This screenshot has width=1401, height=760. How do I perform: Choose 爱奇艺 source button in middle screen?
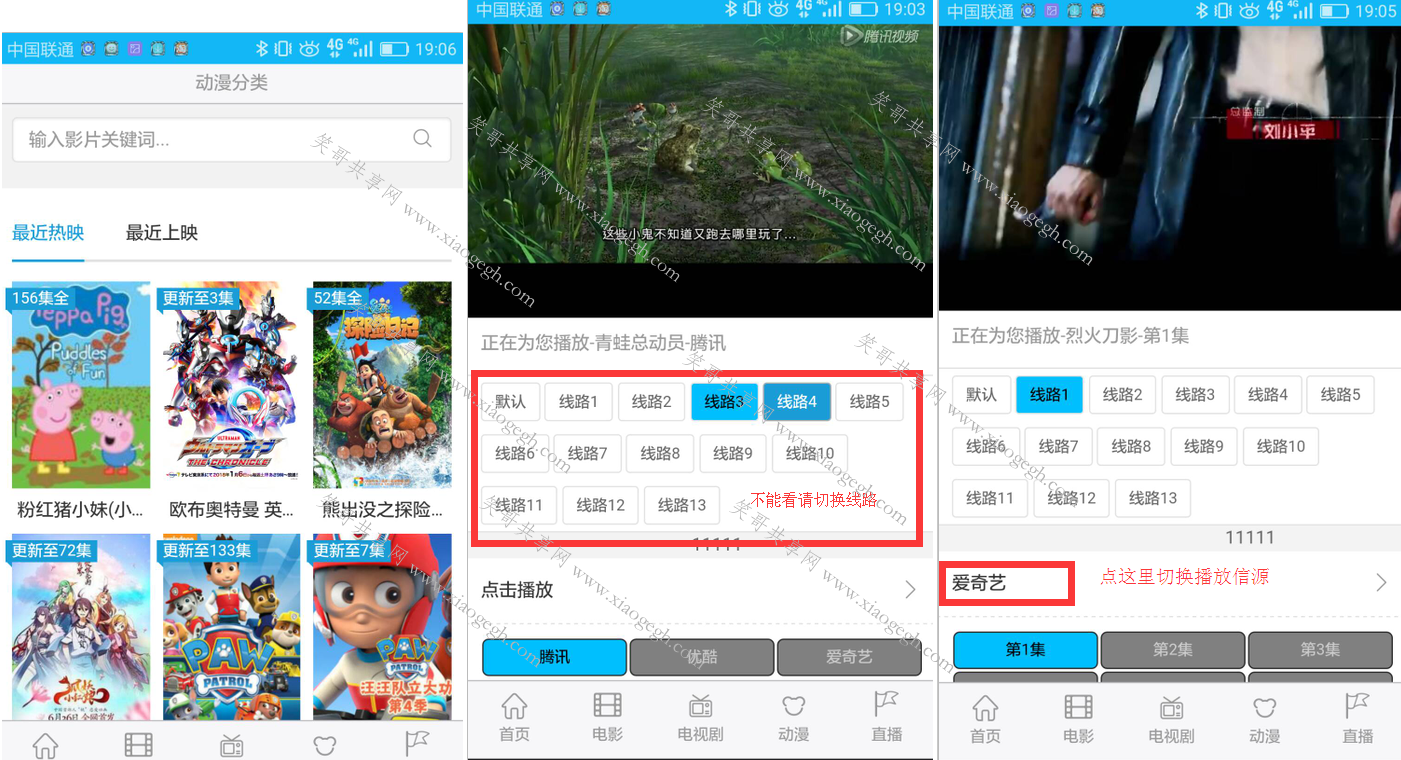pyautogui.click(x=849, y=657)
